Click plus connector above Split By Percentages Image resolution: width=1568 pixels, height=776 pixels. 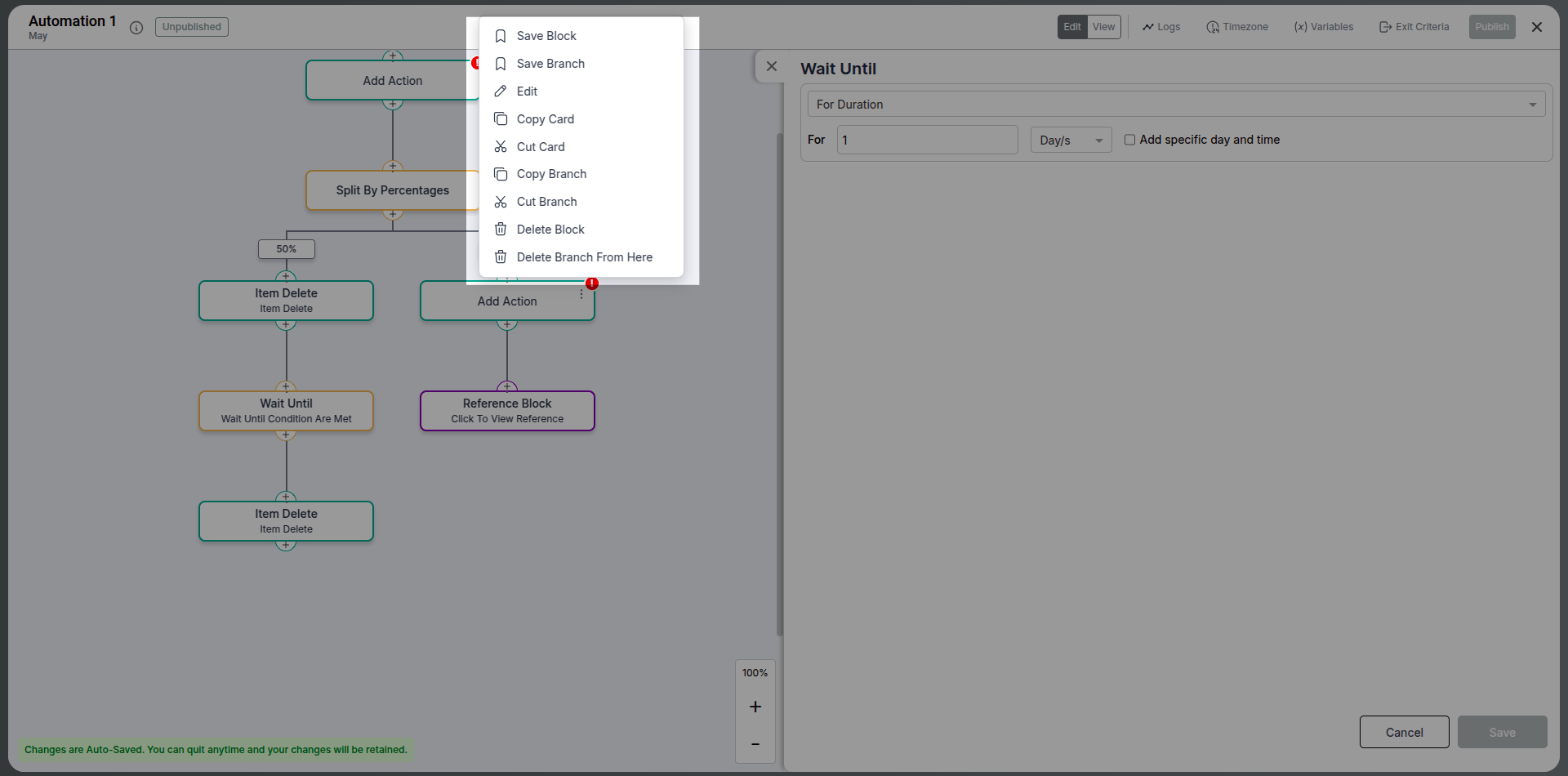click(x=393, y=167)
